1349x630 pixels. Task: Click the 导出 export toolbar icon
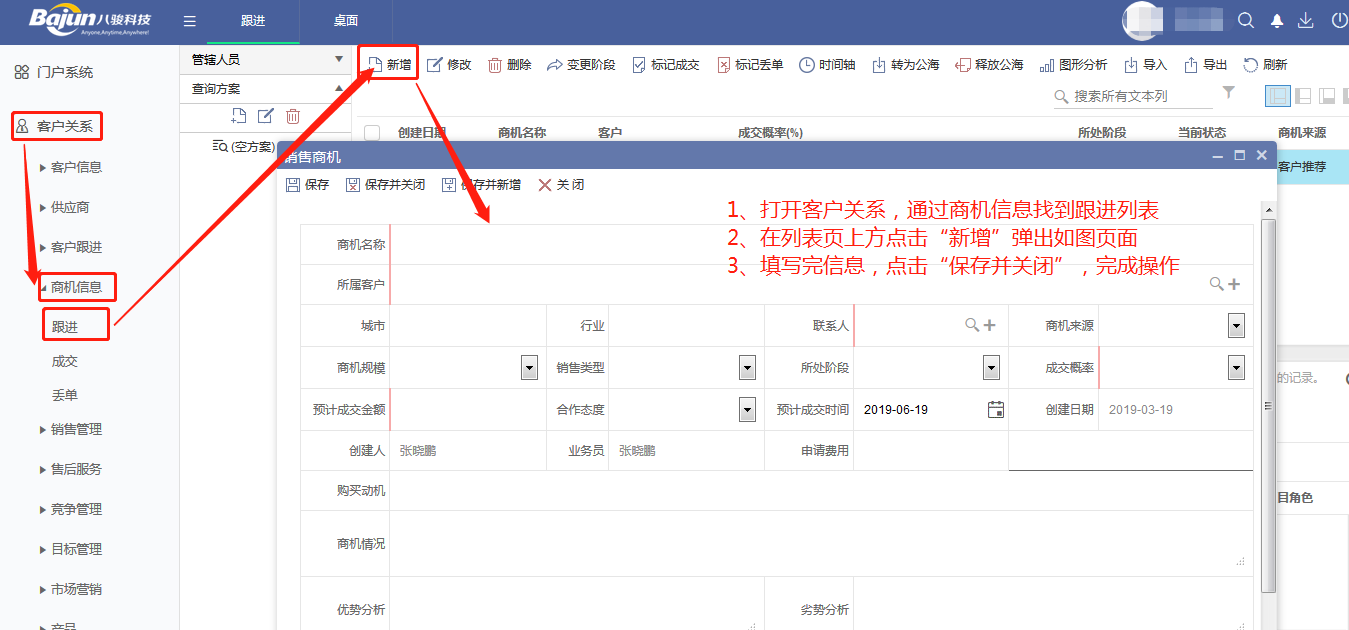pyautogui.click(x=1191, y=65)
